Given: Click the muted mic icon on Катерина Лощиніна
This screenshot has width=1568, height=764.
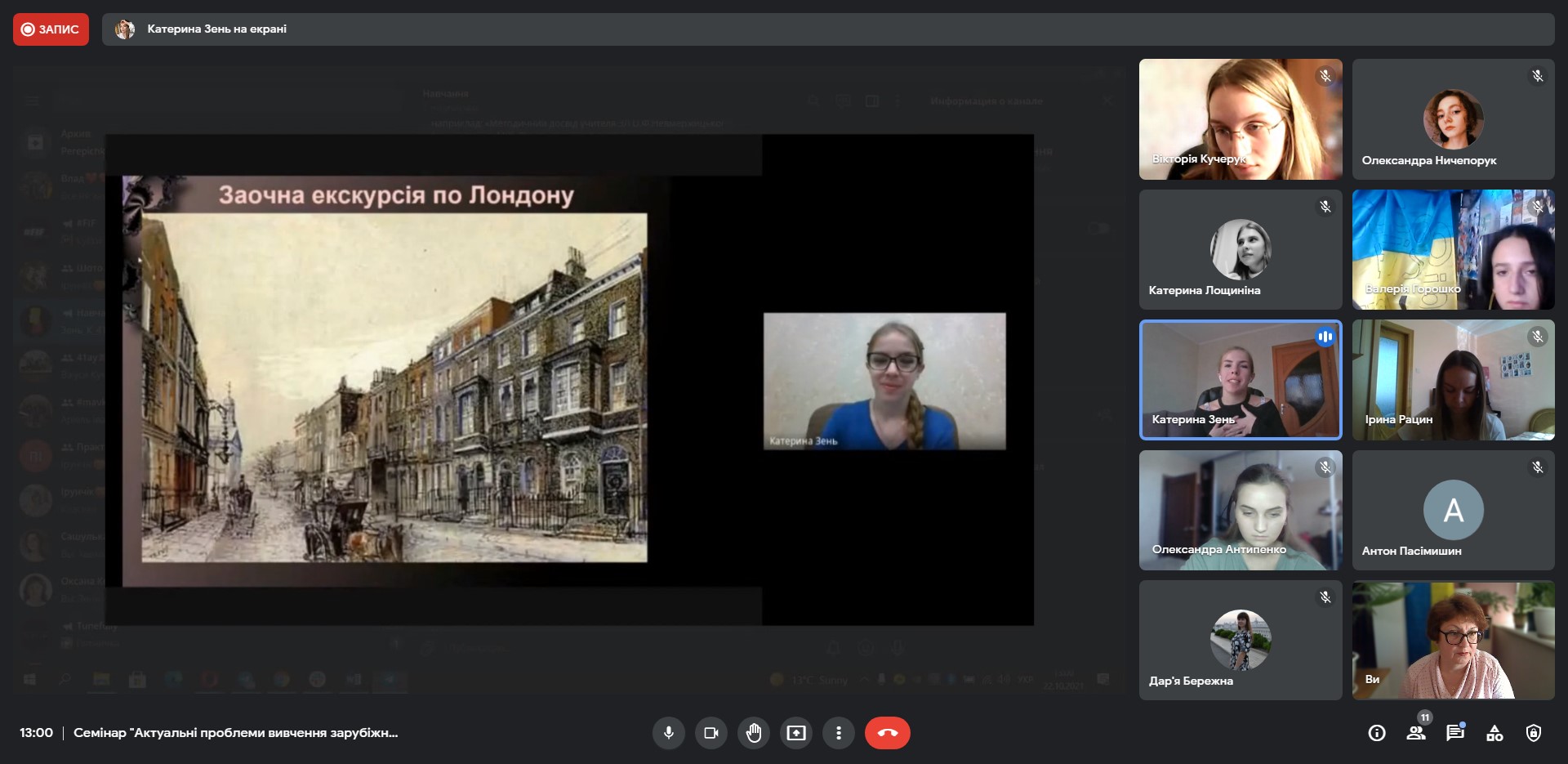Looking at the screenshot, I should [1325, 207].
